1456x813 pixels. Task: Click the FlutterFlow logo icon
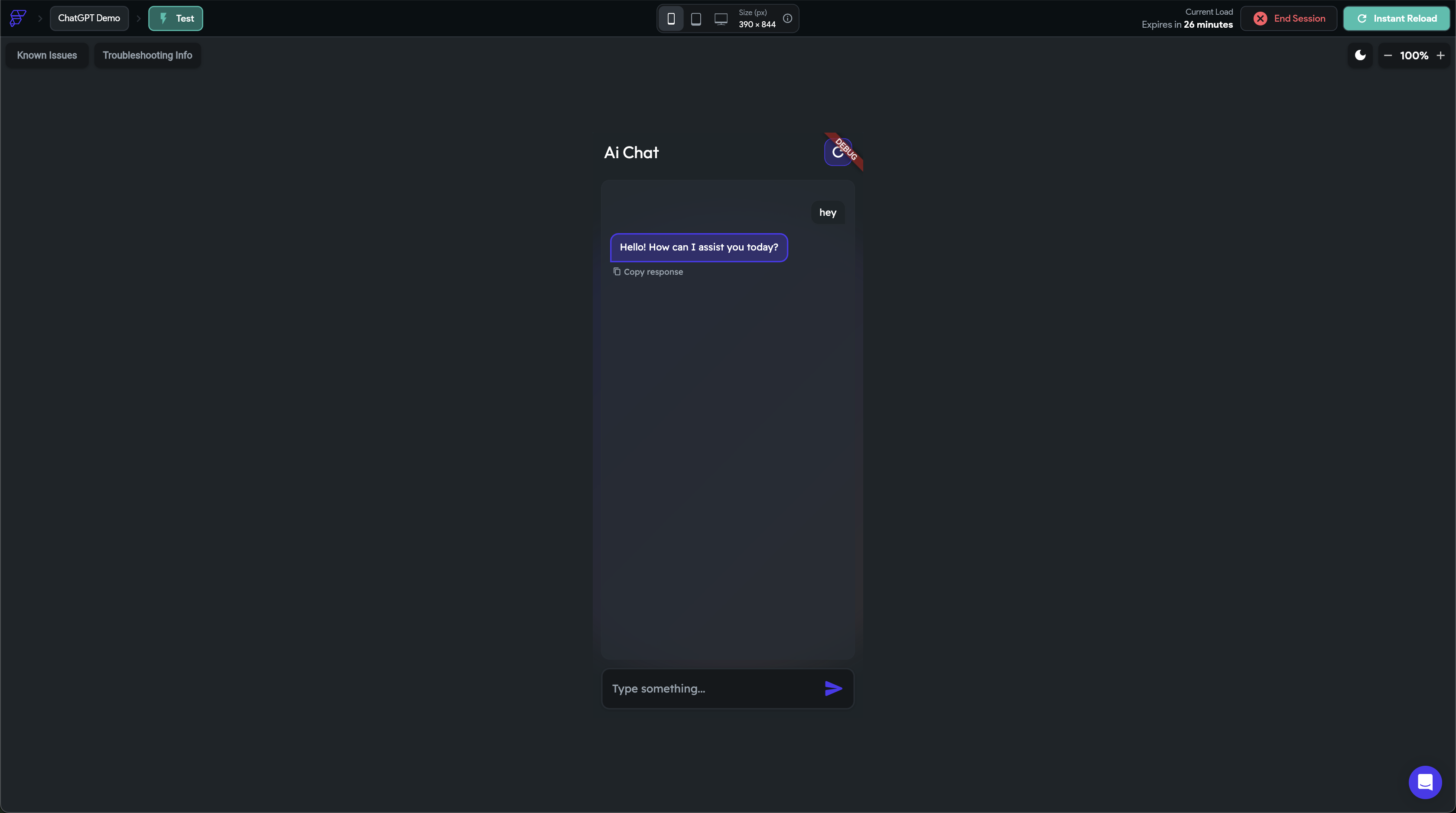coord(17,18)
